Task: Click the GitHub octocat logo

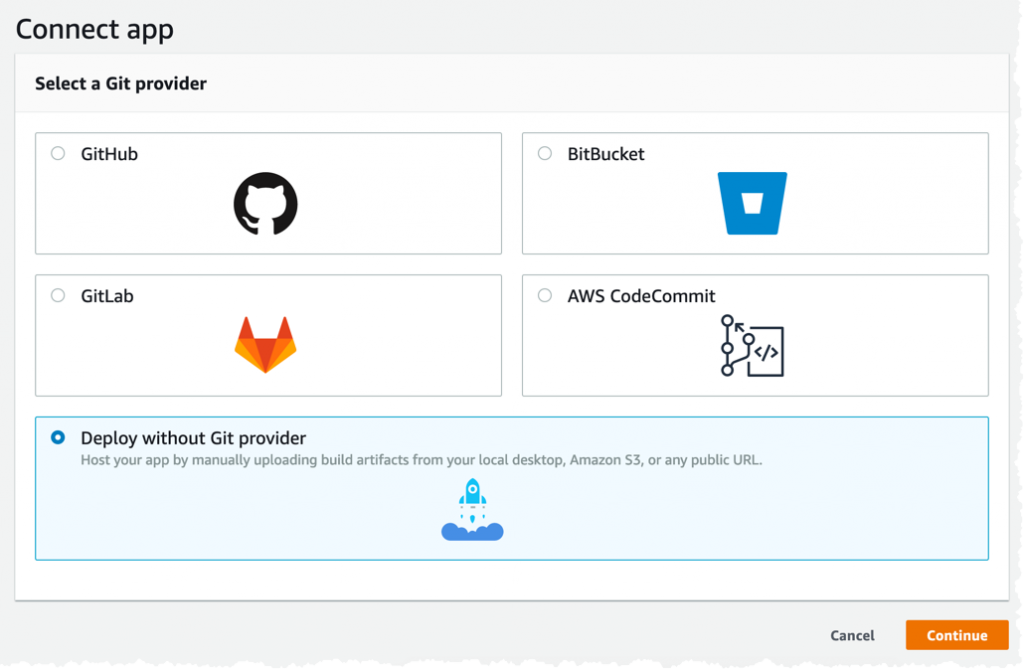Action: [x=266, y=203]
